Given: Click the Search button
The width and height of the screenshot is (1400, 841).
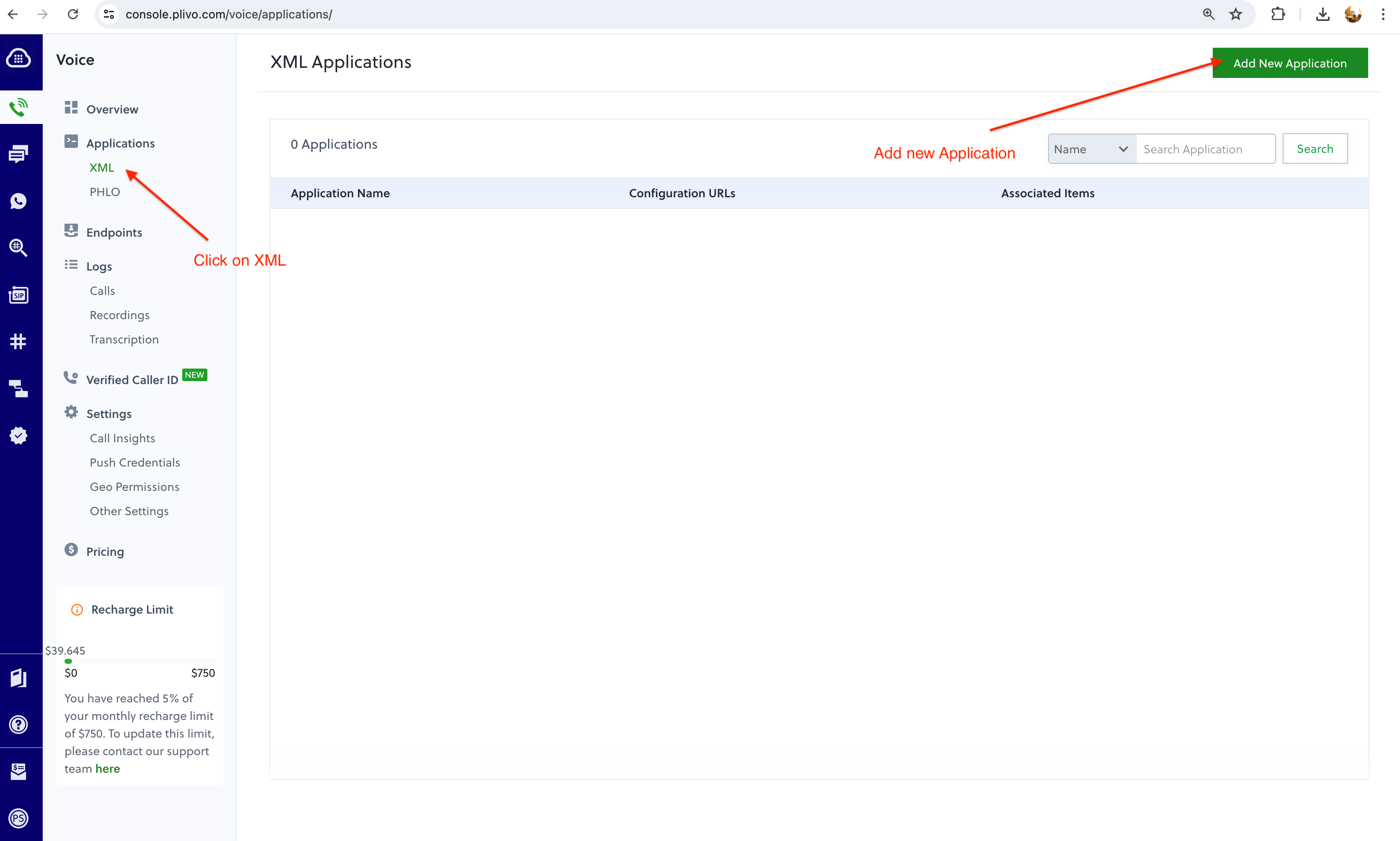Looking at the screenshot, I should coord(1315,149).
